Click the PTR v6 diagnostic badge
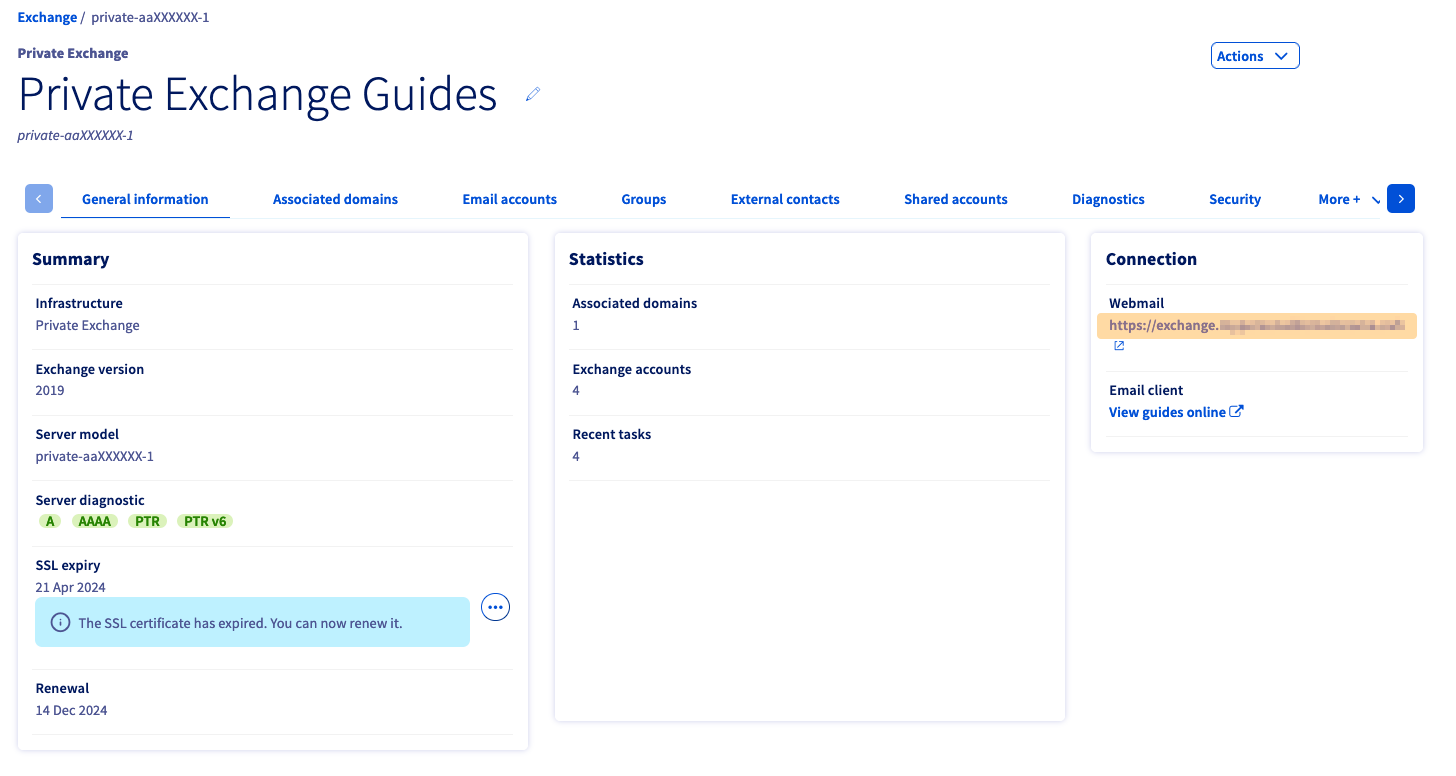This screenshot has width=1456, height=776. click(205, 521)
